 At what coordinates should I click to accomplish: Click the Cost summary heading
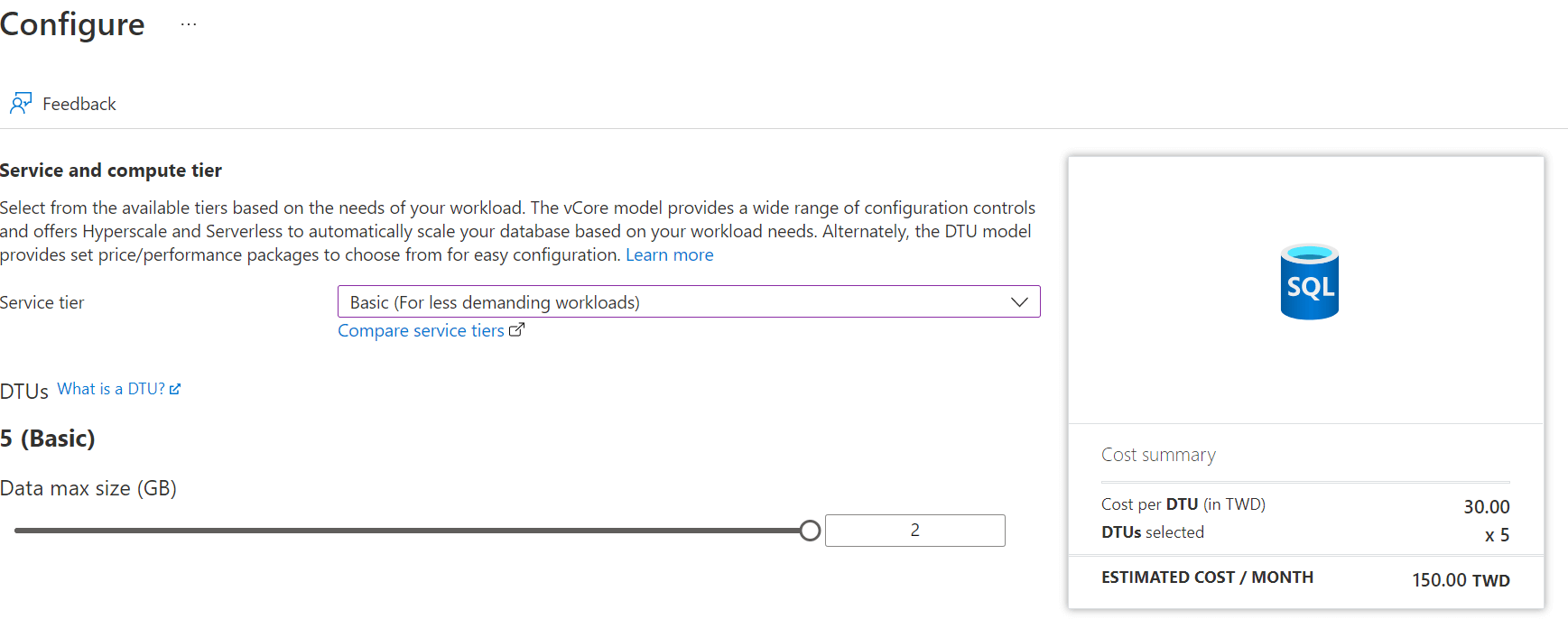coord(1158,455)
